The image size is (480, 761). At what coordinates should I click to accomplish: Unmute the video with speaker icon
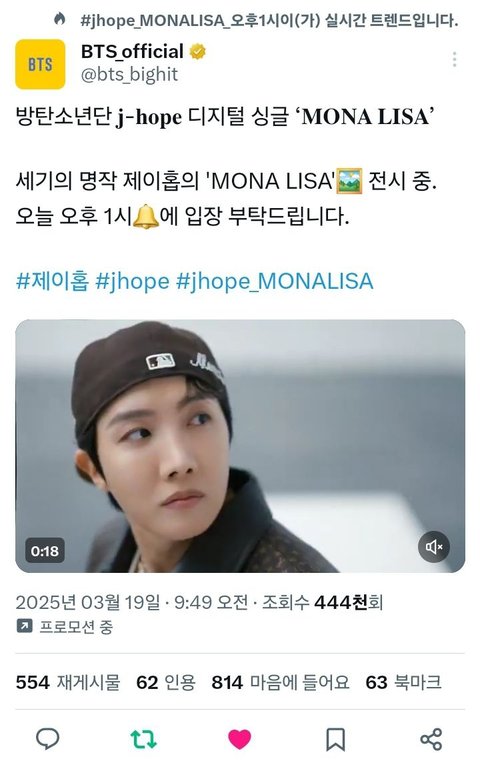pyautogui.click(x=433, y=547)
